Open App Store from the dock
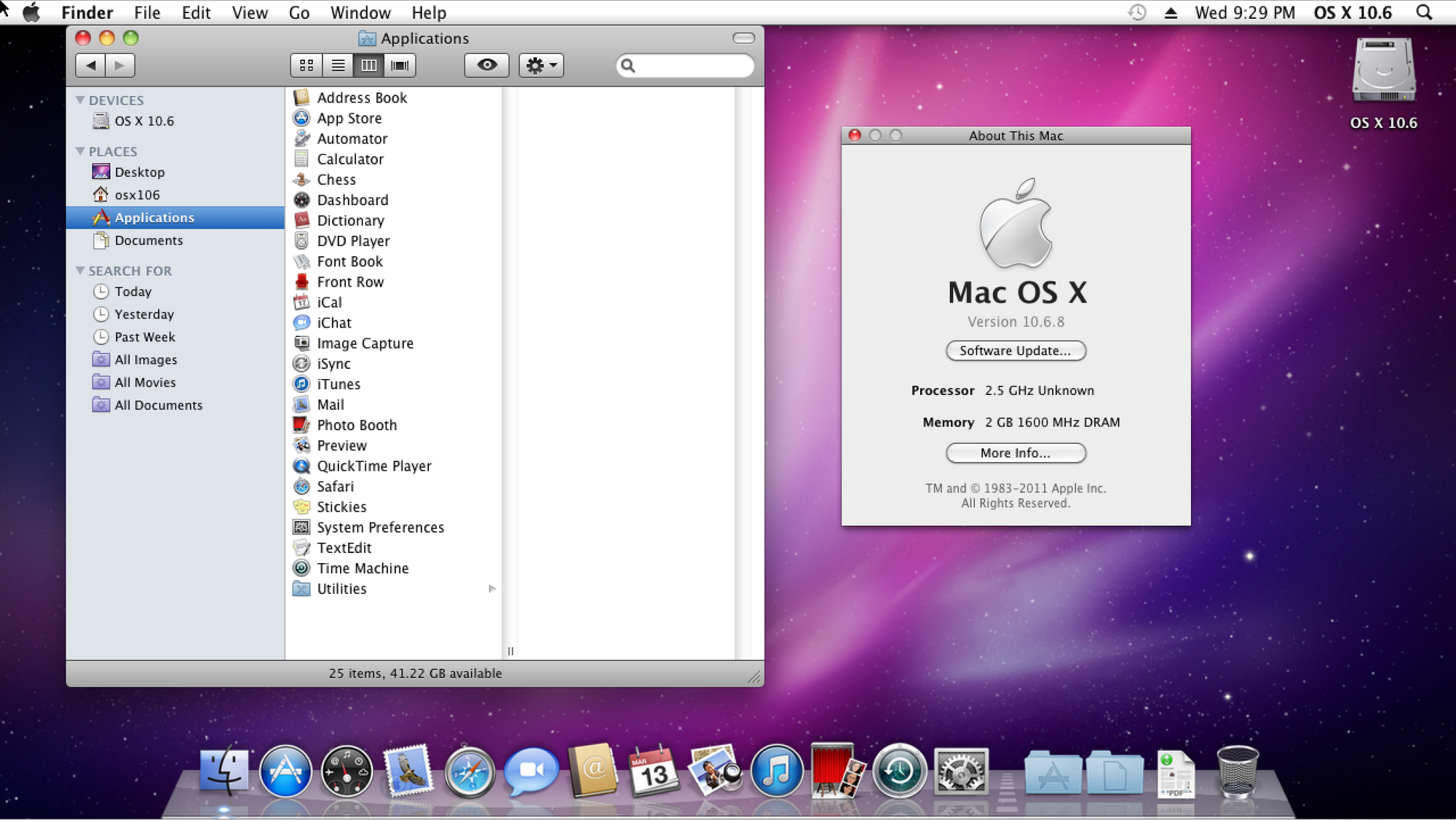Viewport: 1456px width, 820px height. pos(286,770)
